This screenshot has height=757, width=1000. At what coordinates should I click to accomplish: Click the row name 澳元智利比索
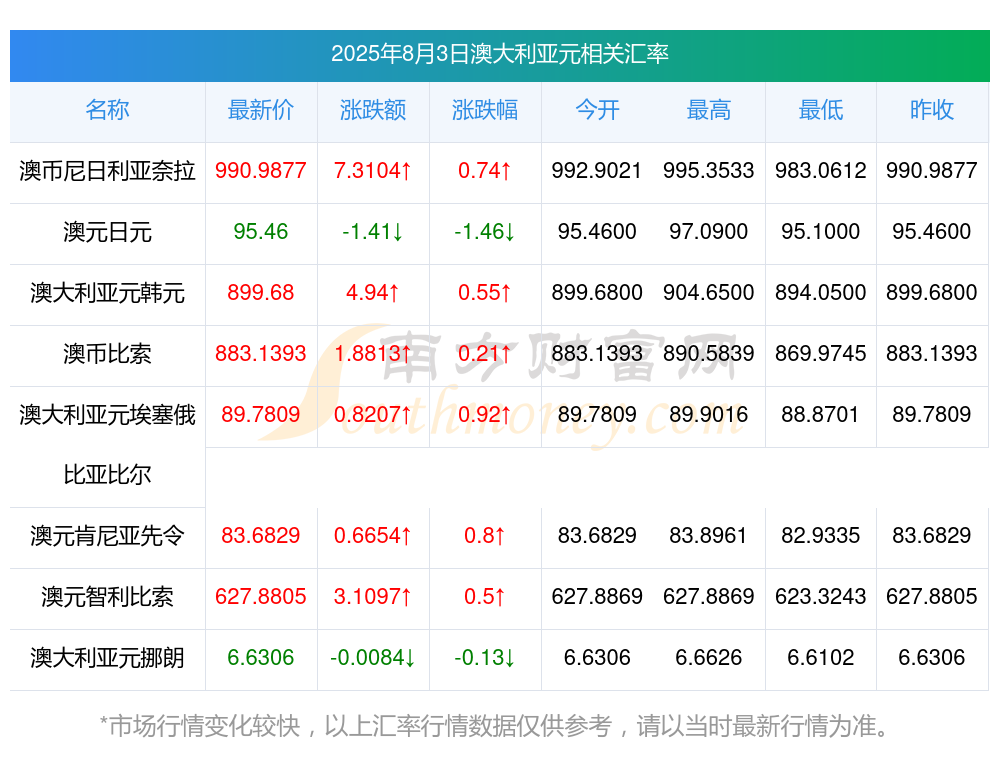[107, 598]
